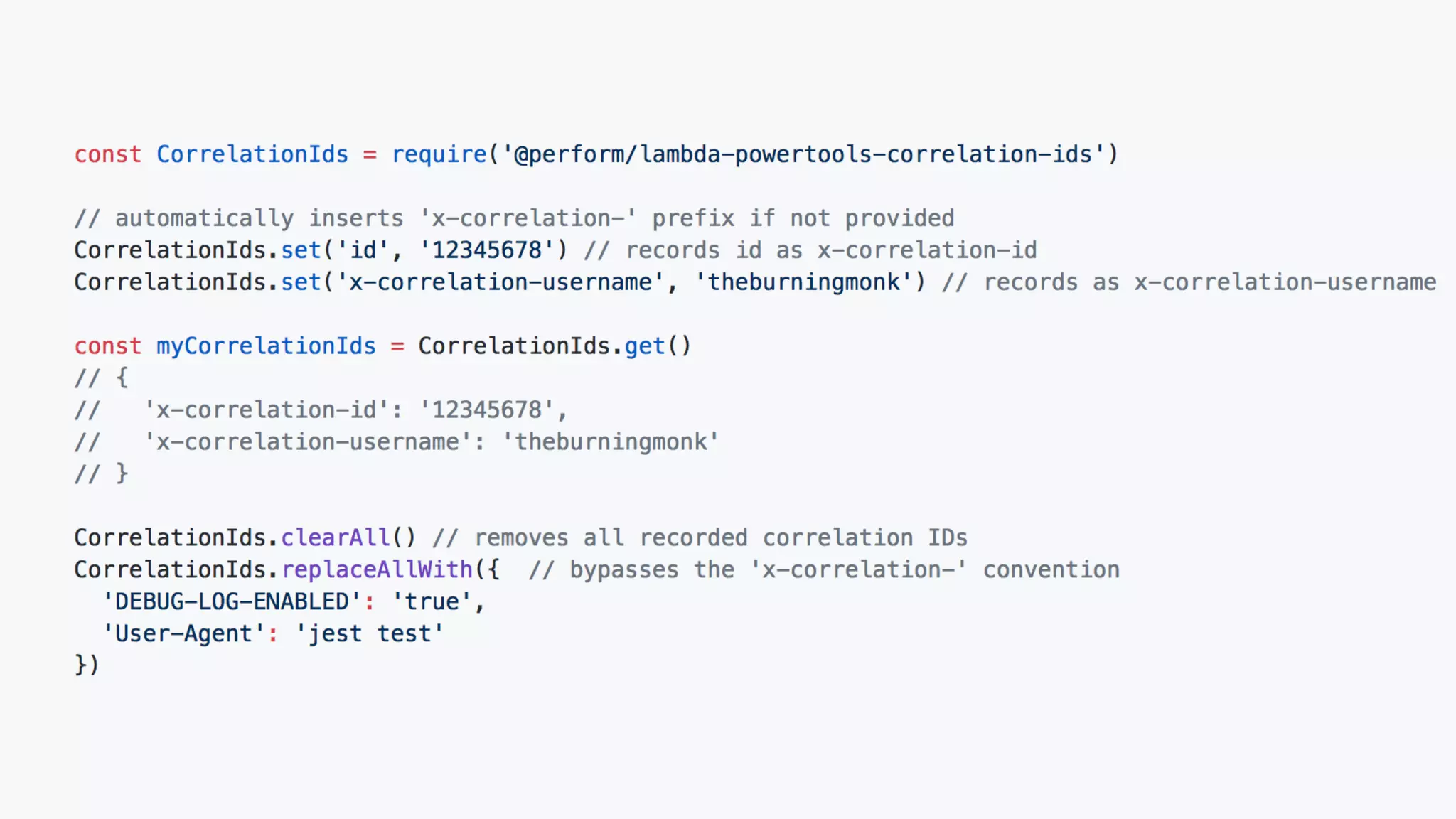
Task: Click the myCorrelationIds variable name
Action: coord(266,346)
